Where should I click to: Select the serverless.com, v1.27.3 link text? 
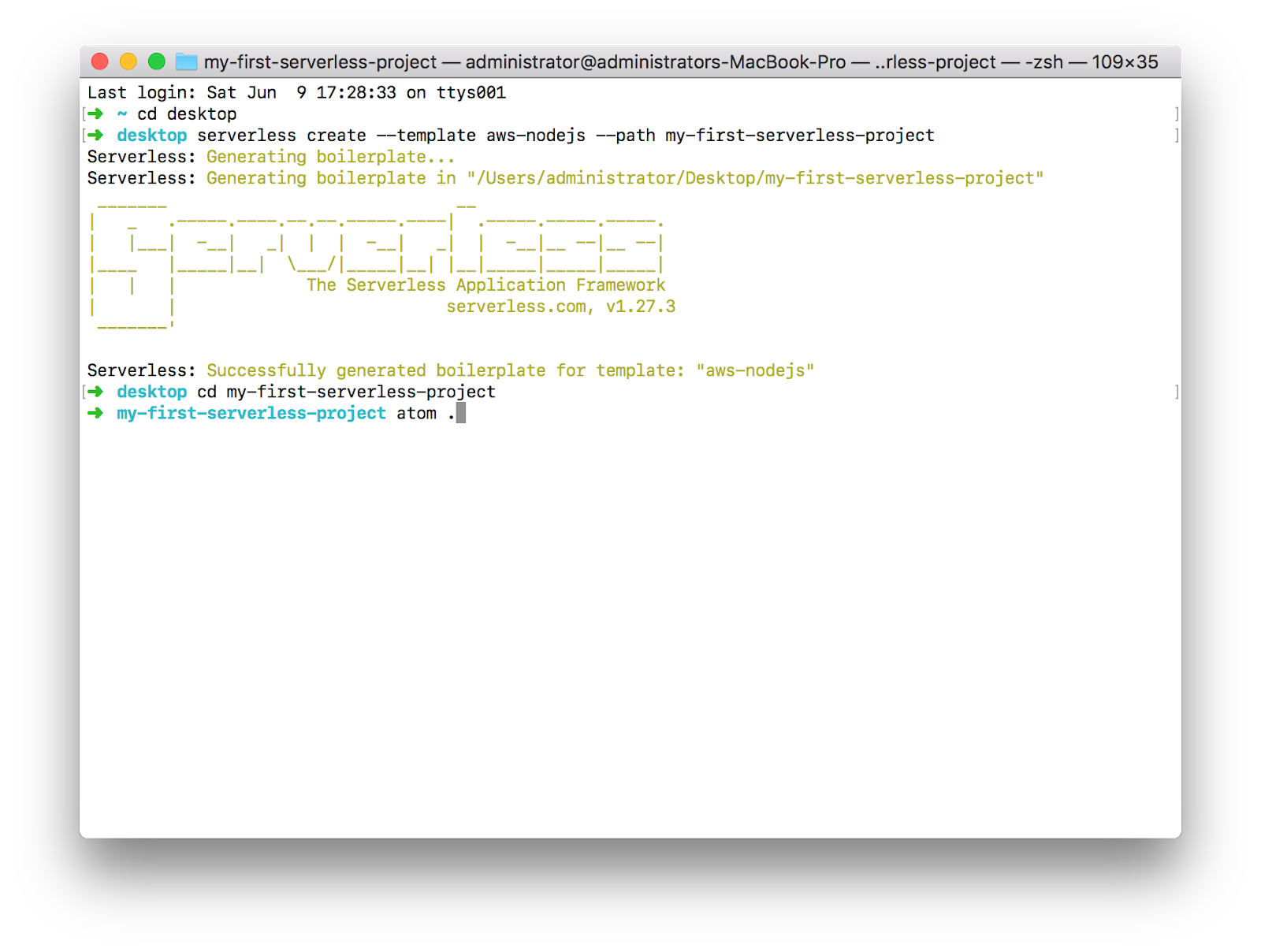click(561, 307)
